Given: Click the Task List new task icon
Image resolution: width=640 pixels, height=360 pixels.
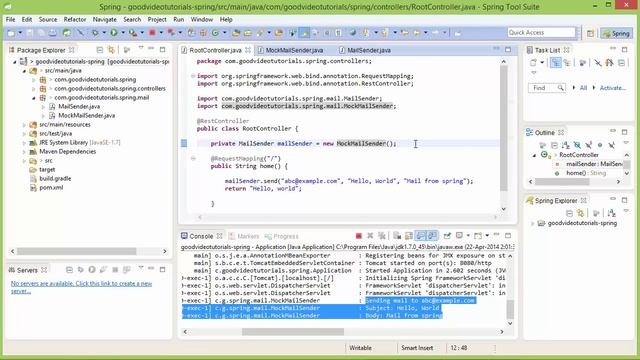Looking at the screenshot, I should pos(533,63).
